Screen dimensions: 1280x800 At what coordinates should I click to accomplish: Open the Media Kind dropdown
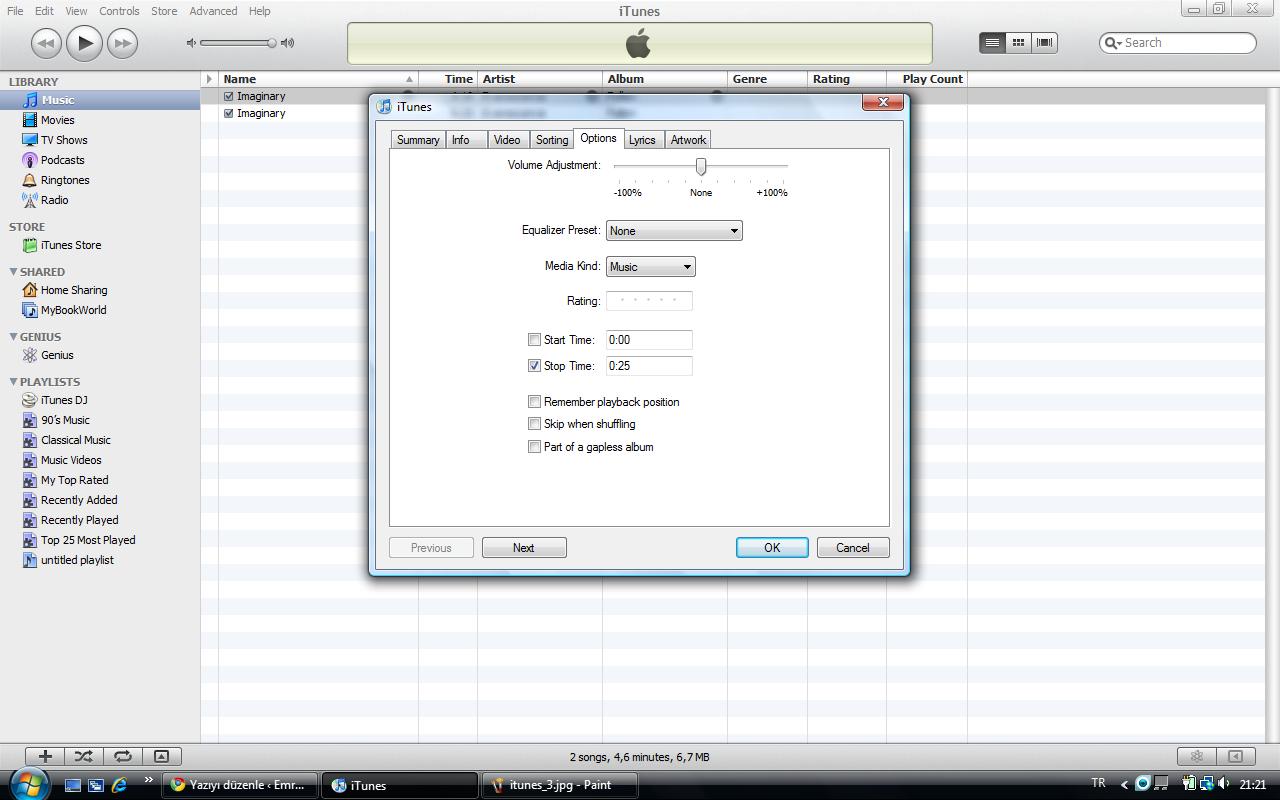tap(650, 267)
